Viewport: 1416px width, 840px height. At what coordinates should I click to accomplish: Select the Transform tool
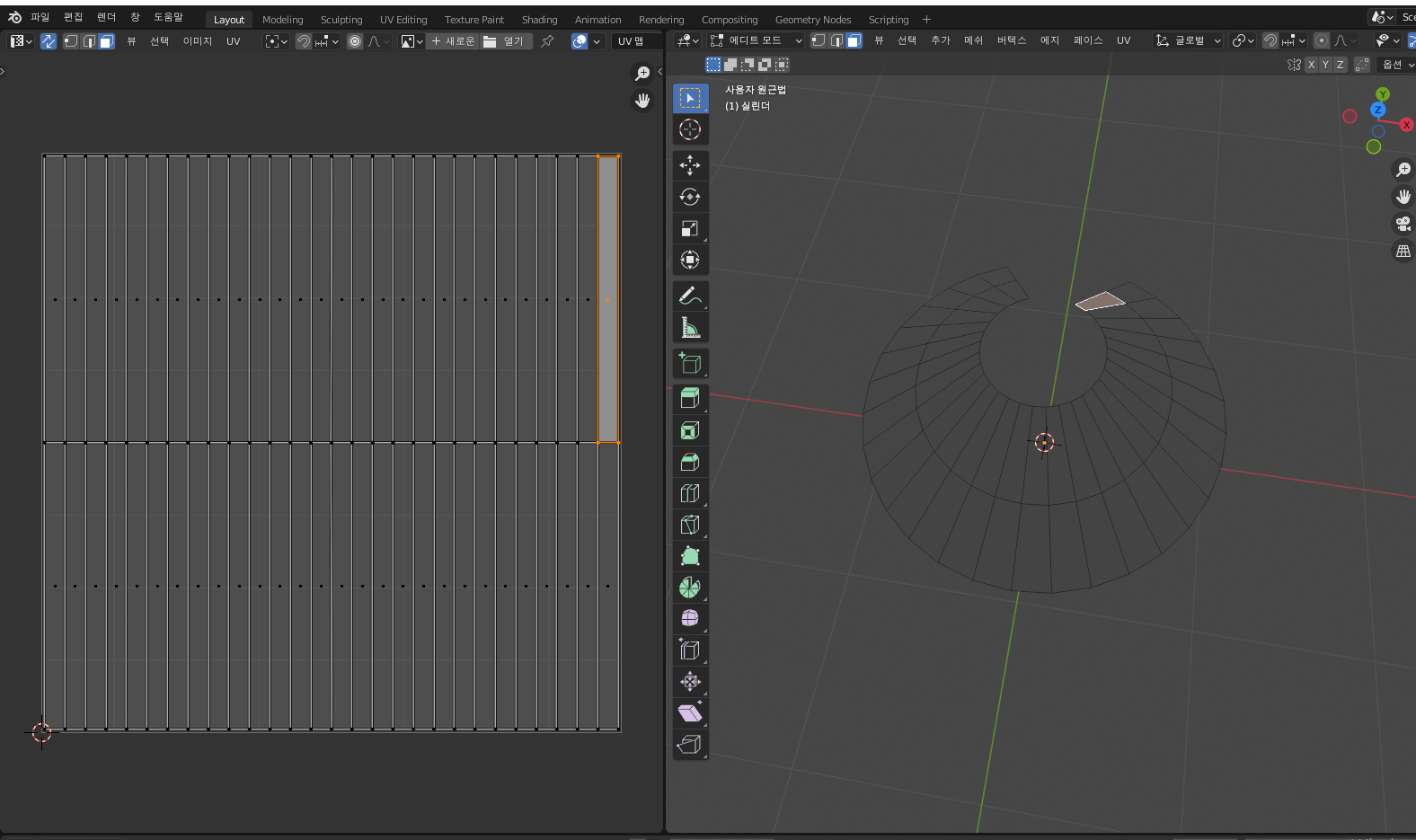(690, 260)
